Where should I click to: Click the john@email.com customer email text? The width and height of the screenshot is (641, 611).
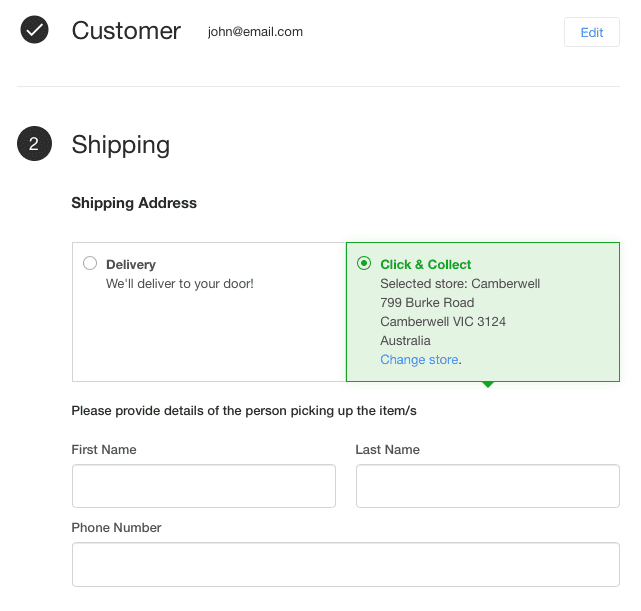[255, 32]
